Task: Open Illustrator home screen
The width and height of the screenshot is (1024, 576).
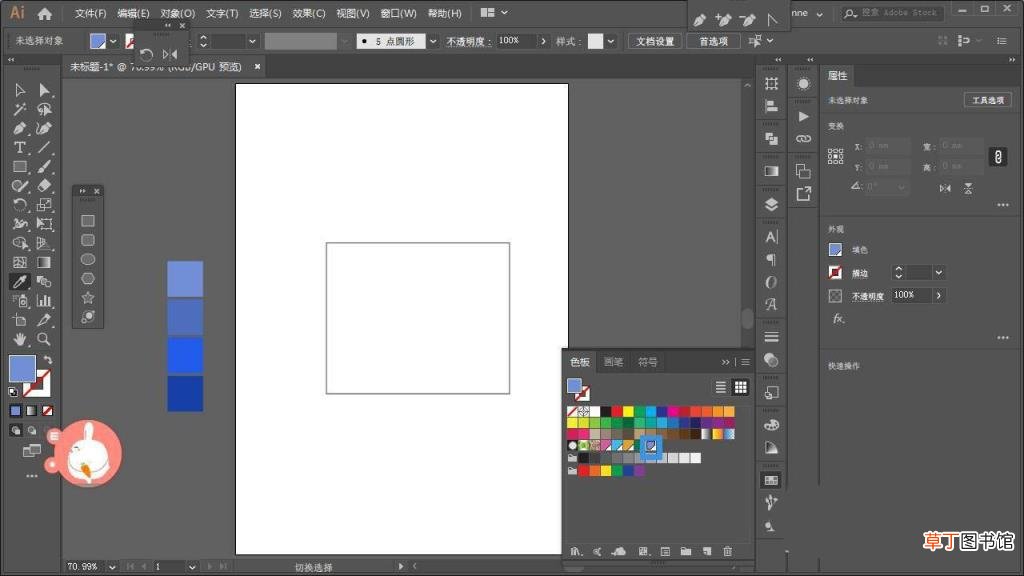Action: (x=44, y=13)
